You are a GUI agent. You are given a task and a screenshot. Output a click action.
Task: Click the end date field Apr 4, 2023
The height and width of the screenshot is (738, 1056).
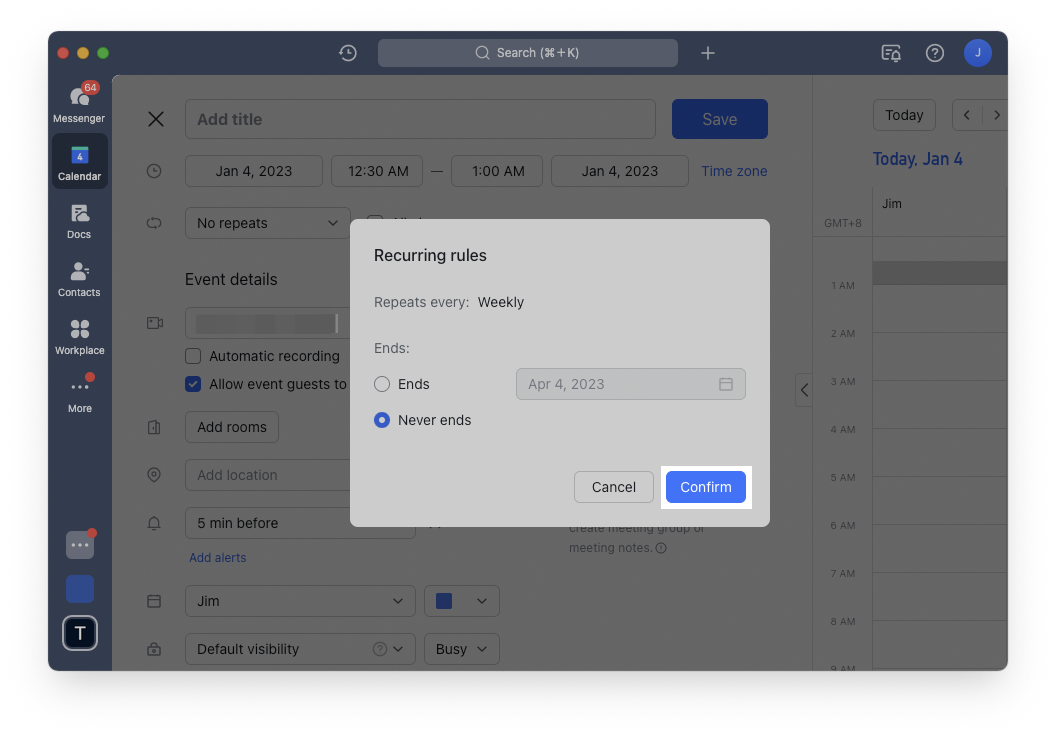630,384
